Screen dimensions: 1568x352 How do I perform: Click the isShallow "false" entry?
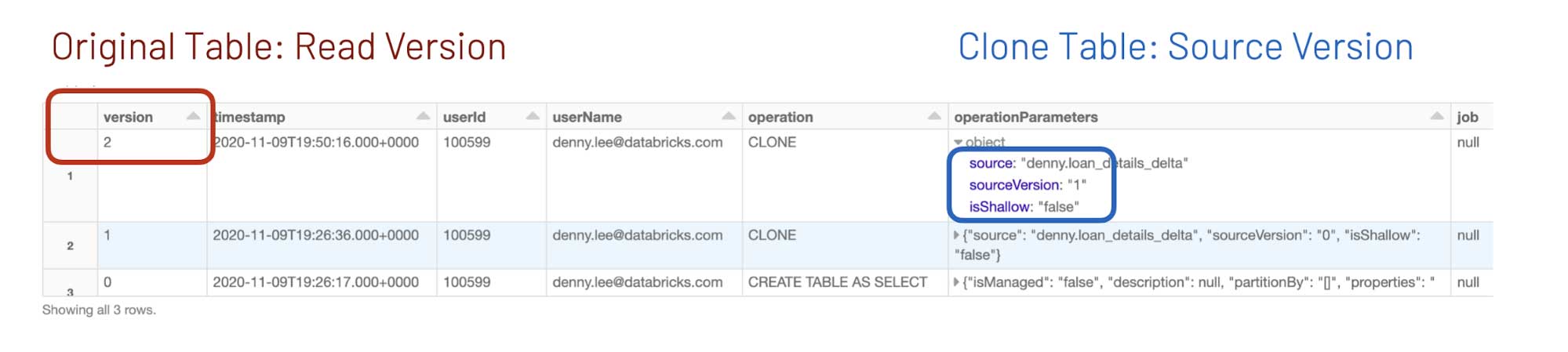coord(1024,207)
